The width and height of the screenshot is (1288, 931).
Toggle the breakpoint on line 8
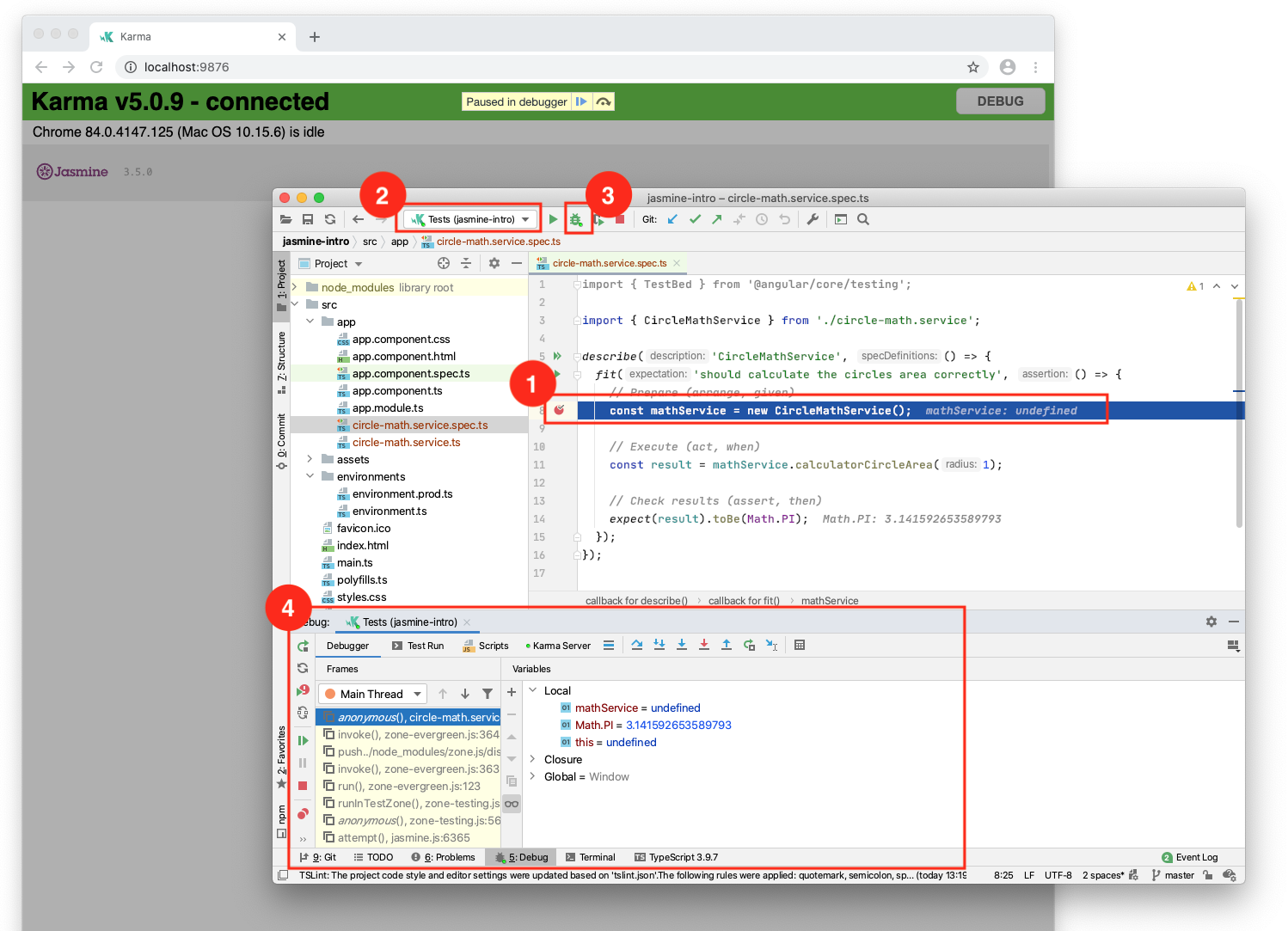tap(559, 410)
